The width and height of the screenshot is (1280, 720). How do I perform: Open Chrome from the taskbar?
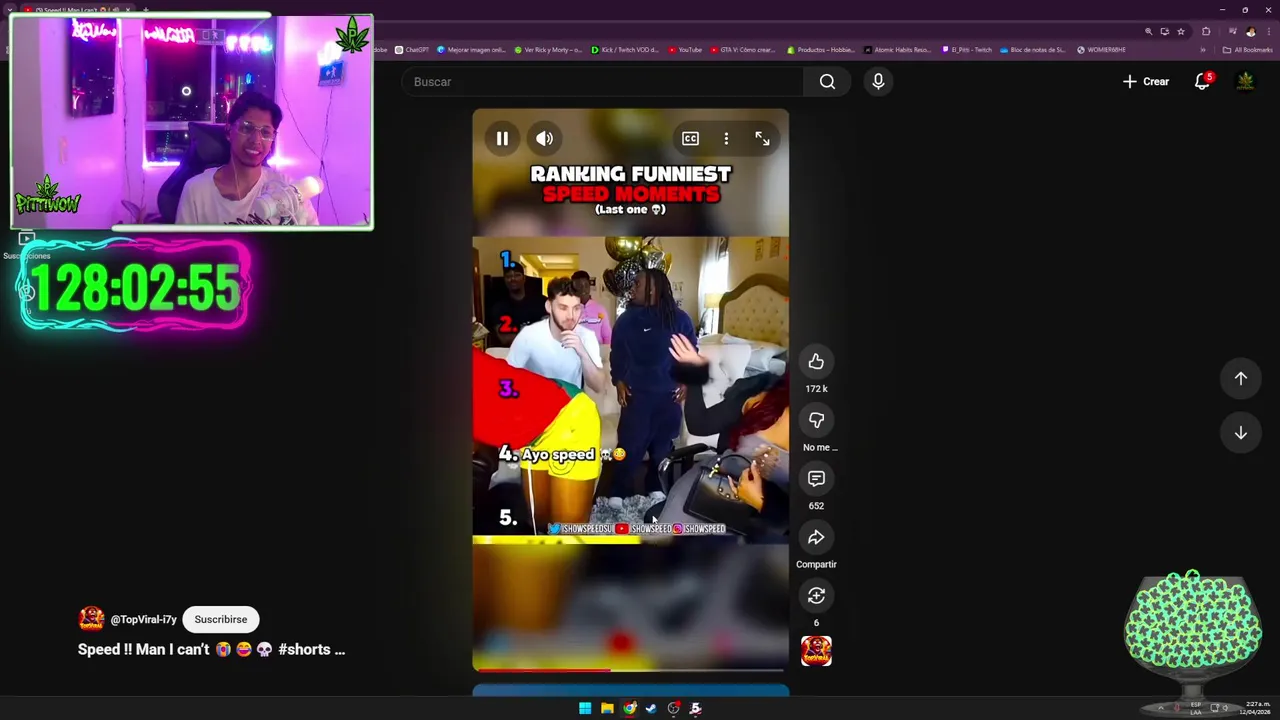pyautogui.click(x=629, y=708)
